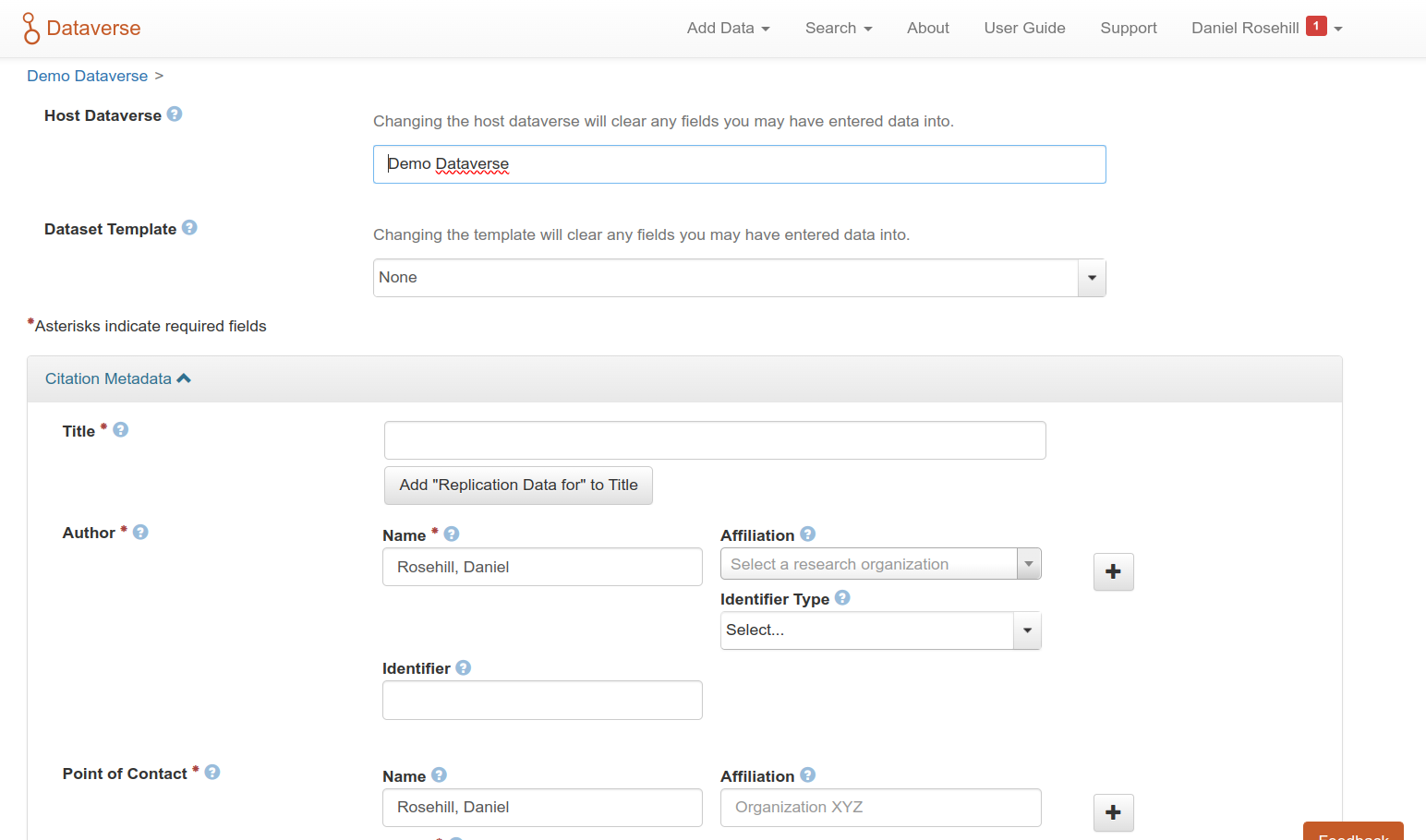Click Point of Contact help icon
Screen dimensions: 1426x840
pos(212,773)
